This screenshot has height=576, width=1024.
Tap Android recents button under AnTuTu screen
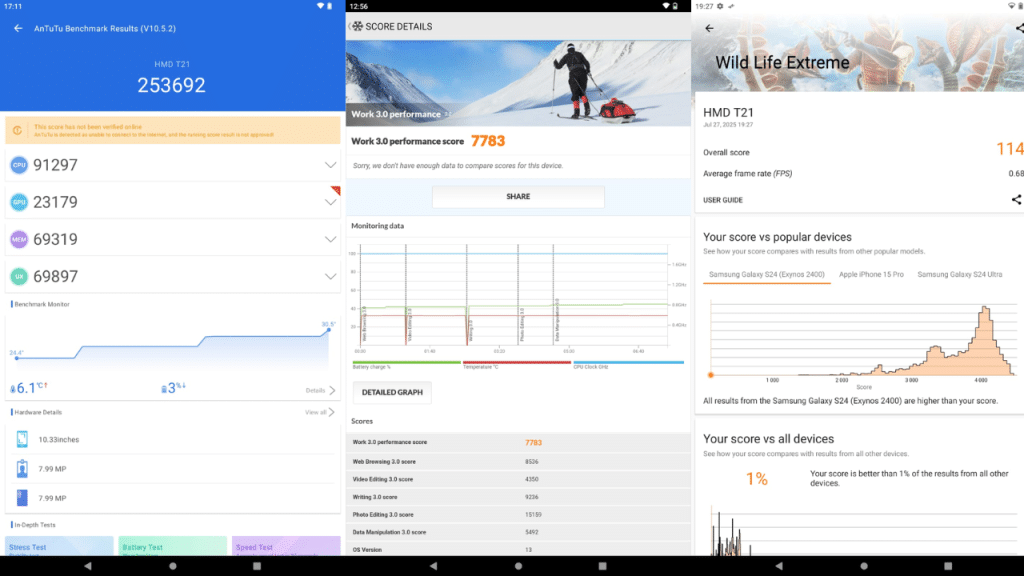[257, 566]
